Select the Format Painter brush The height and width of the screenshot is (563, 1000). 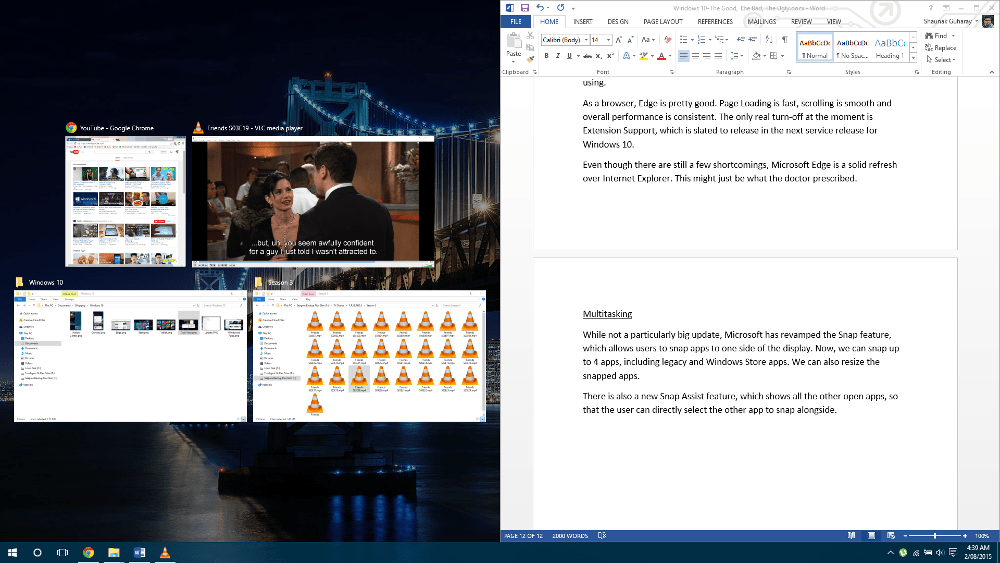click(531, 59)
